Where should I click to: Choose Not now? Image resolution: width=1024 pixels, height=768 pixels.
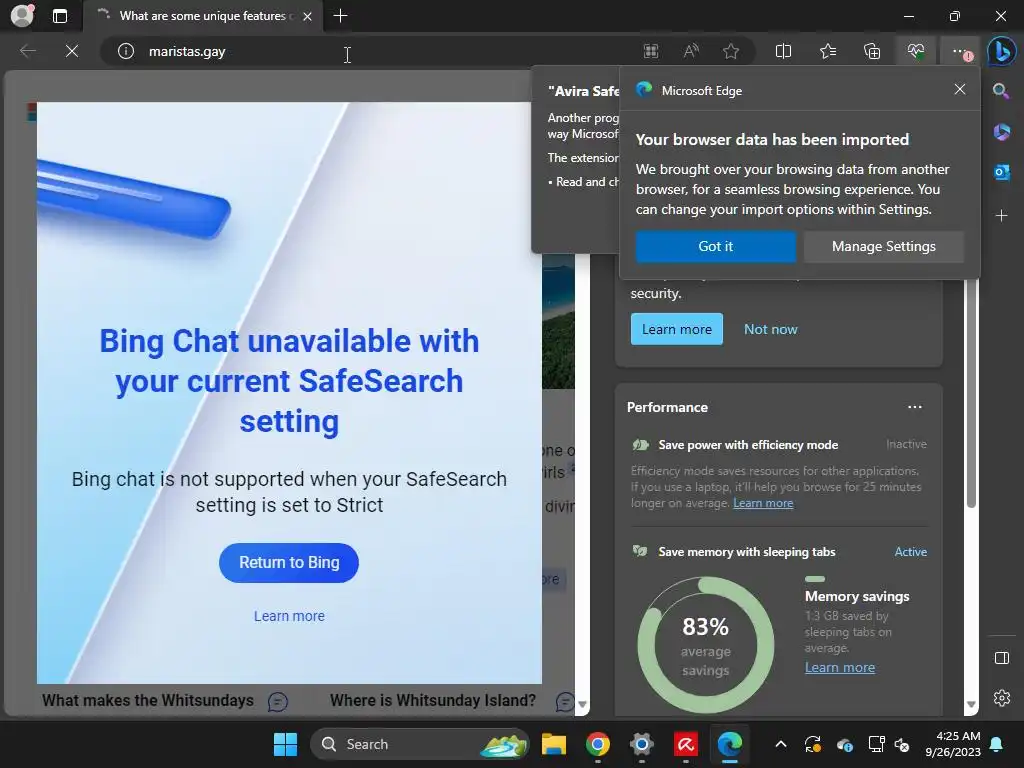(771, 329)
